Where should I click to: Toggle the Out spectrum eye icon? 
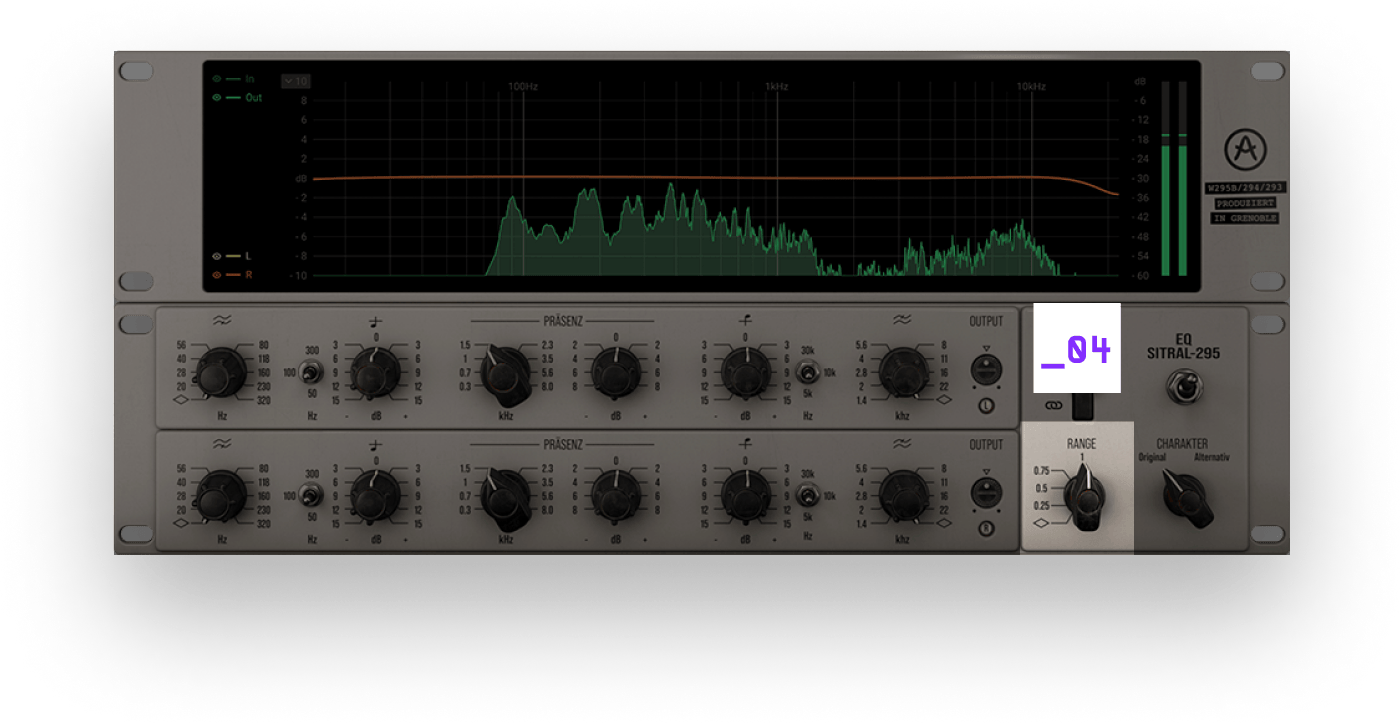pyautogui.click(x=216, y=98)
